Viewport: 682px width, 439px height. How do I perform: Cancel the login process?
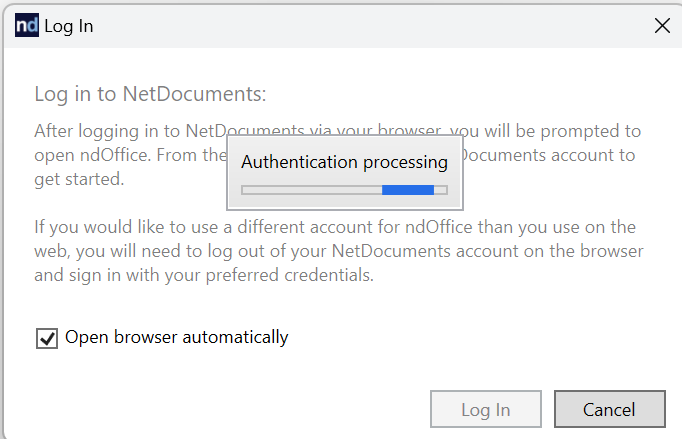[x=609, y=409]
